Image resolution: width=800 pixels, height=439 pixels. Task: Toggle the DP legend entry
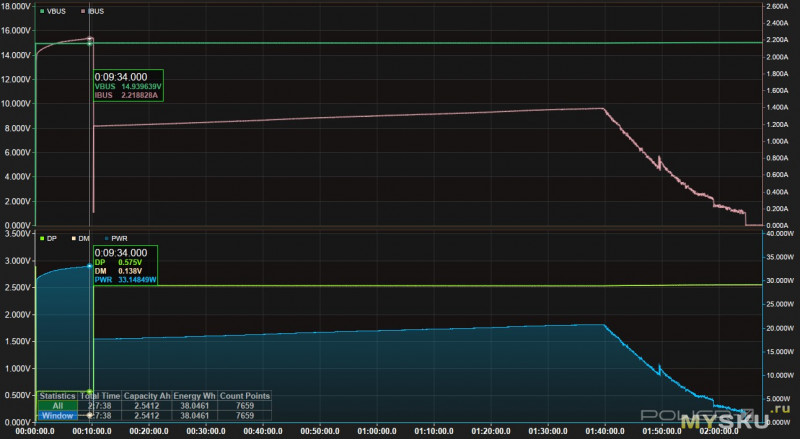[48, 238]
